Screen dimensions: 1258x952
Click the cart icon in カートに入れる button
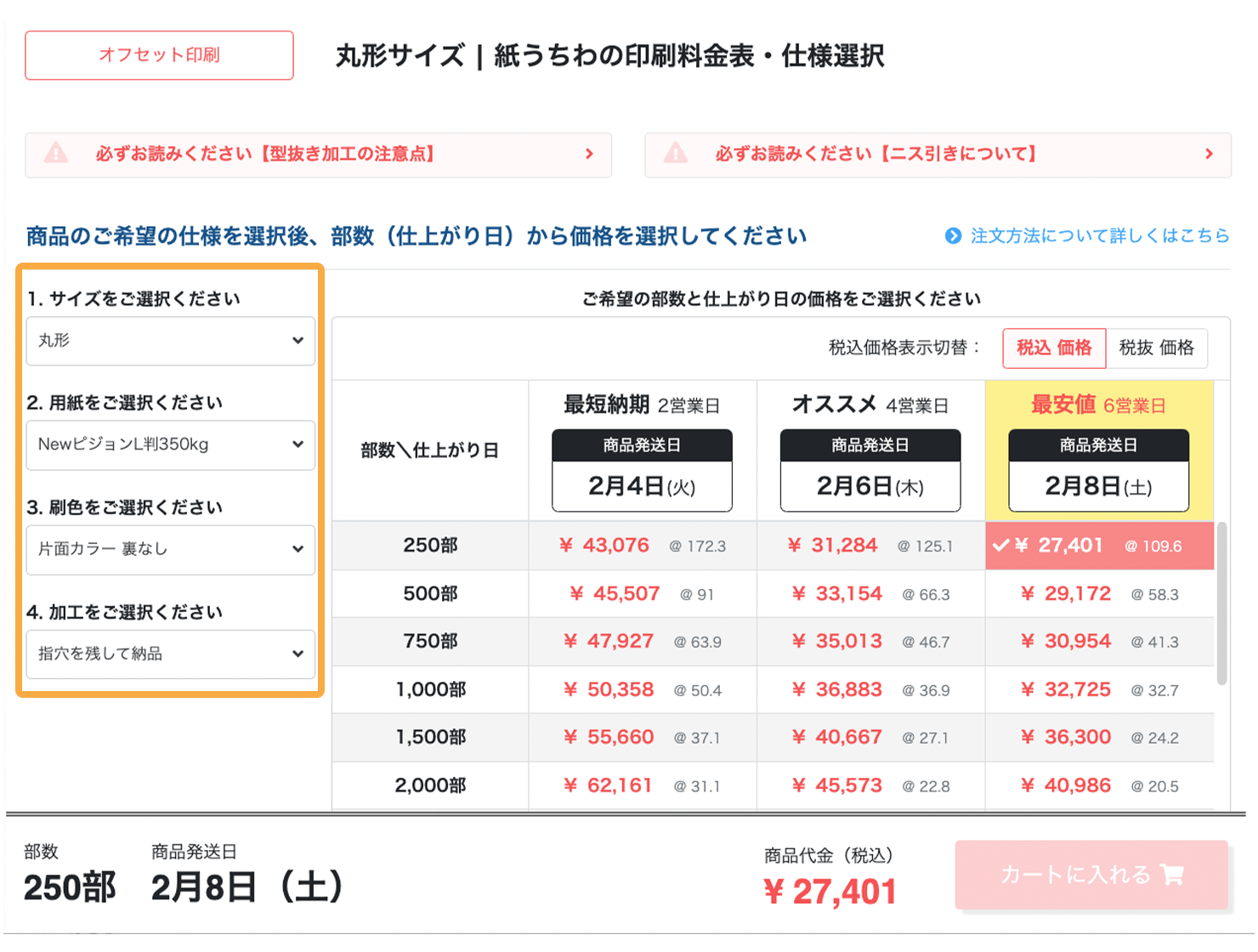pos(1172,875)
